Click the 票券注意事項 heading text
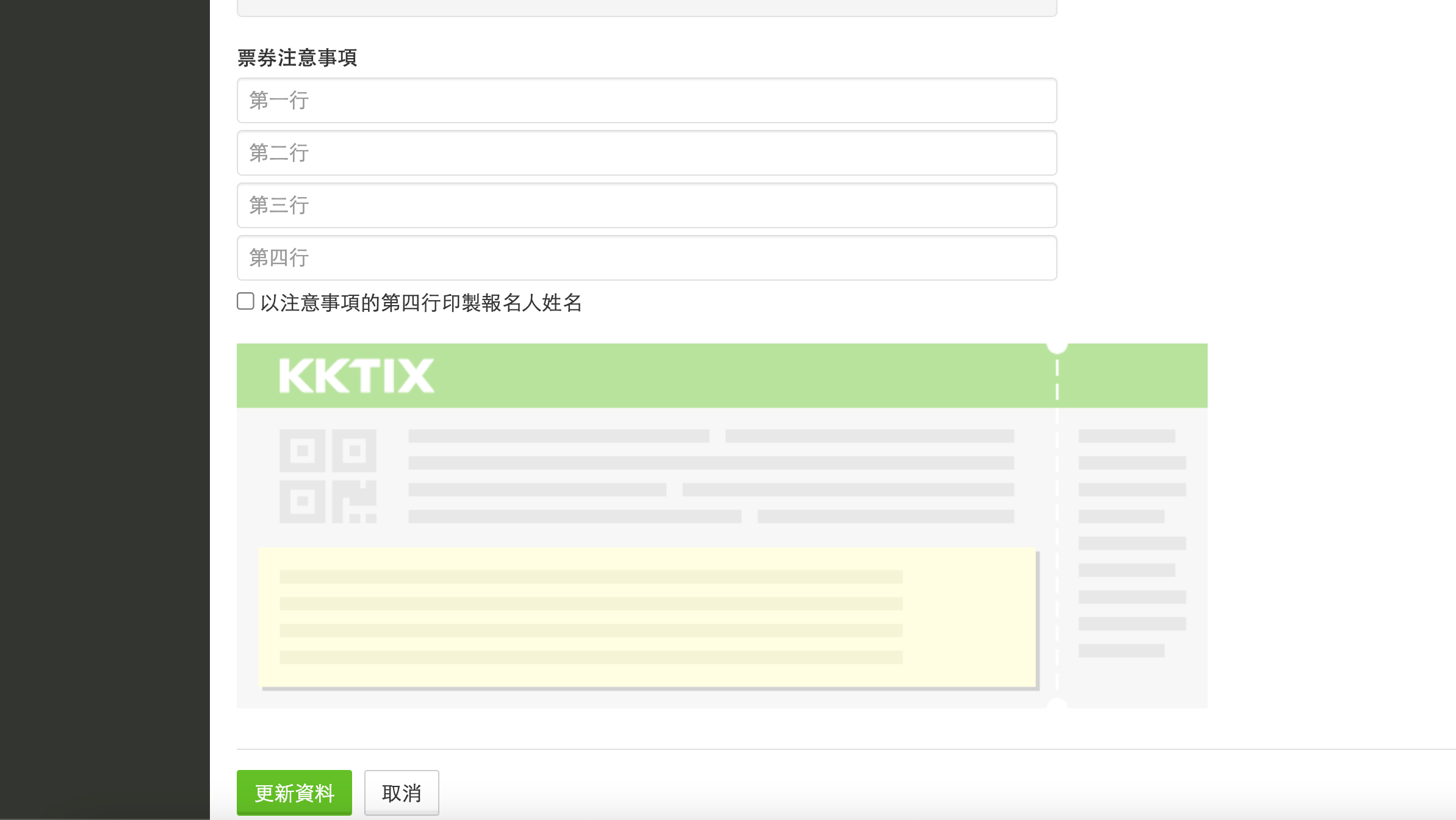The image size is (1456, 820). tap(297, 58)
